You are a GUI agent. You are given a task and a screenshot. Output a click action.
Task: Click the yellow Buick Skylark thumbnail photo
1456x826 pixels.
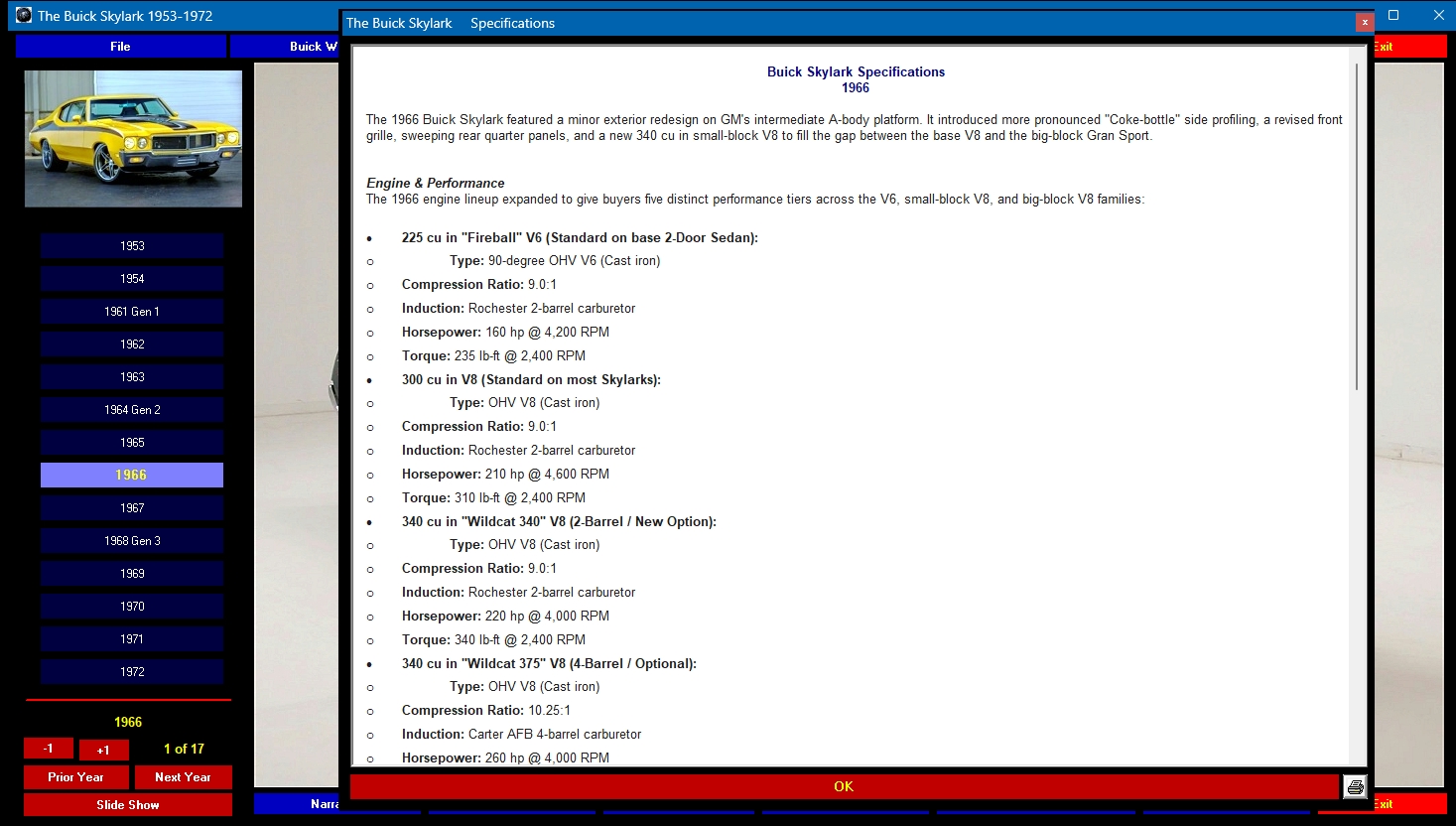[x=133, y=139]
